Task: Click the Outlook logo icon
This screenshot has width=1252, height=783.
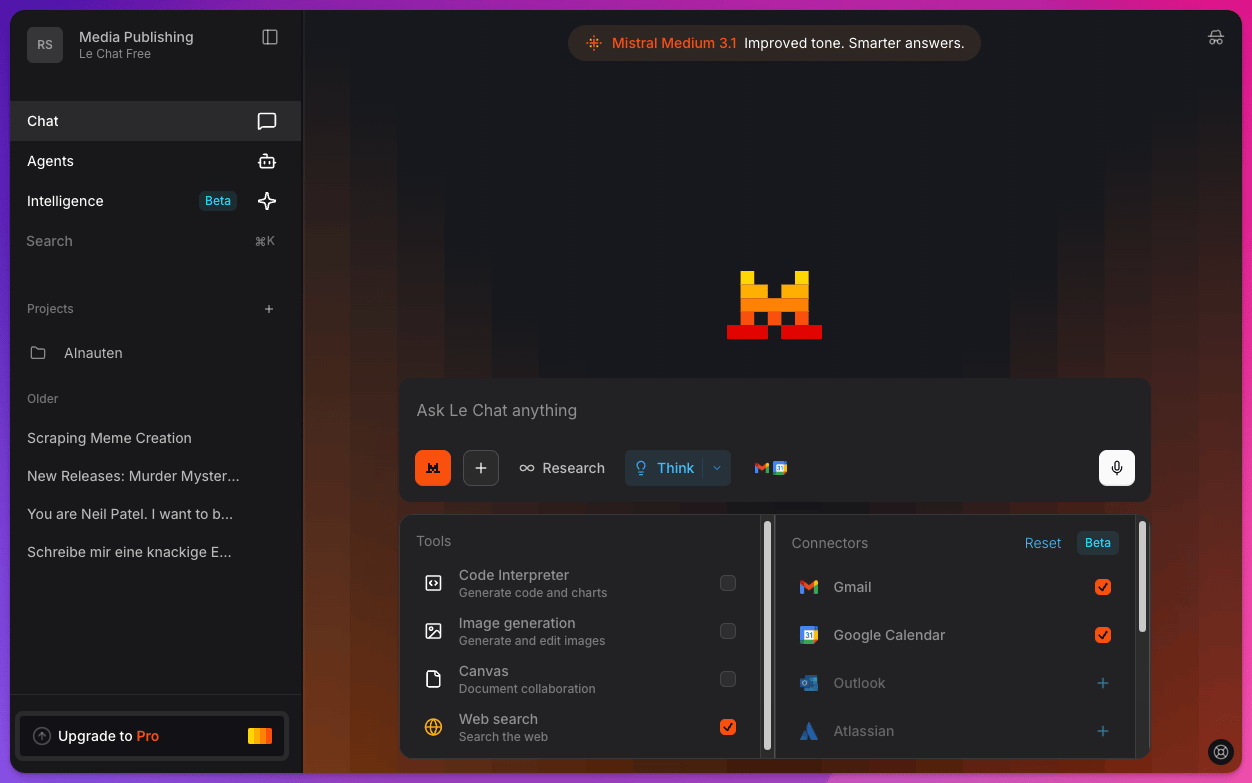Action: [809, 683]
